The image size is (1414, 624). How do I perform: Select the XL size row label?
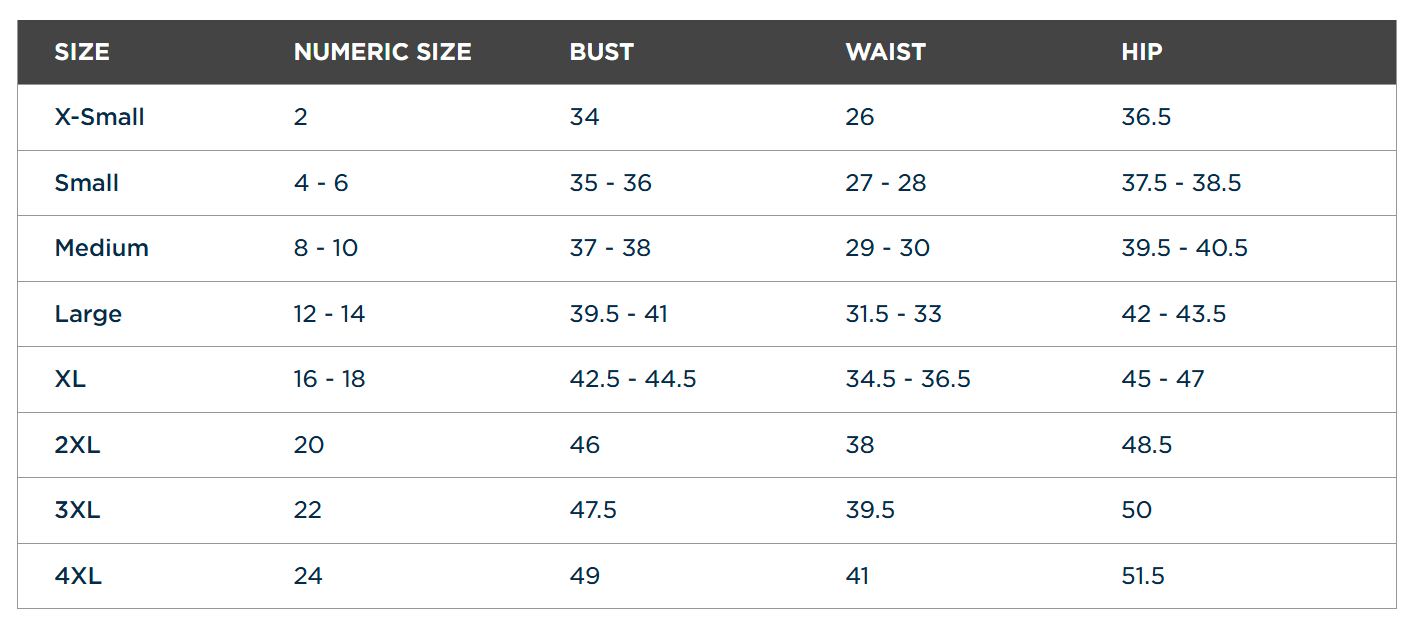pos(70,379)
